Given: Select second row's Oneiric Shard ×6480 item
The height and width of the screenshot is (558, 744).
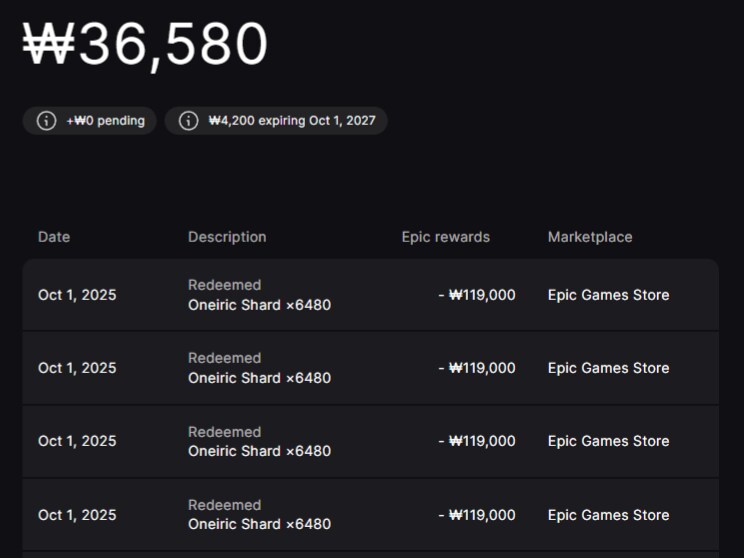Looking at the screenshot, I should (259, 378).
